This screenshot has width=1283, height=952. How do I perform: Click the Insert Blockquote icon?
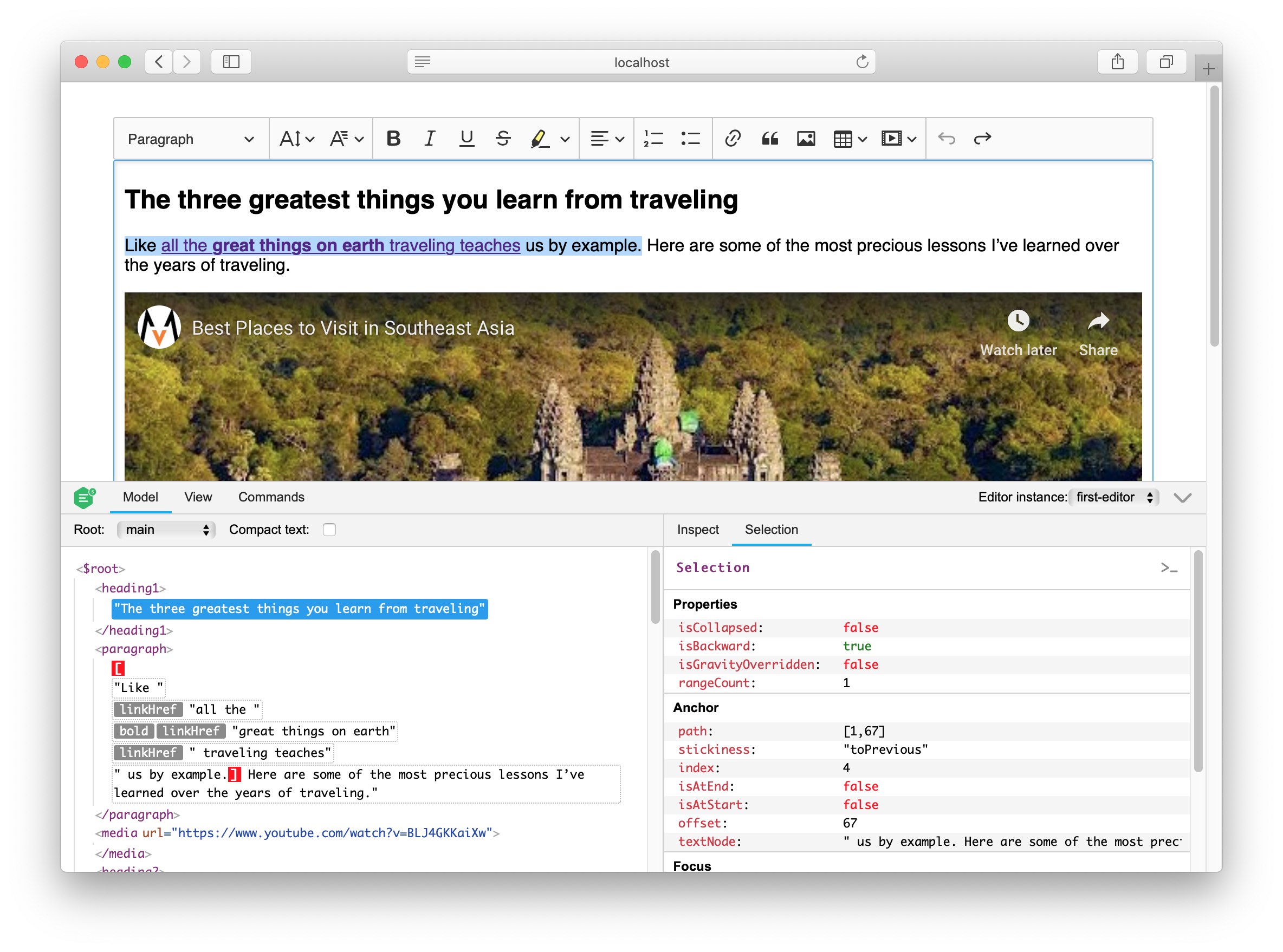coord(770,139)
